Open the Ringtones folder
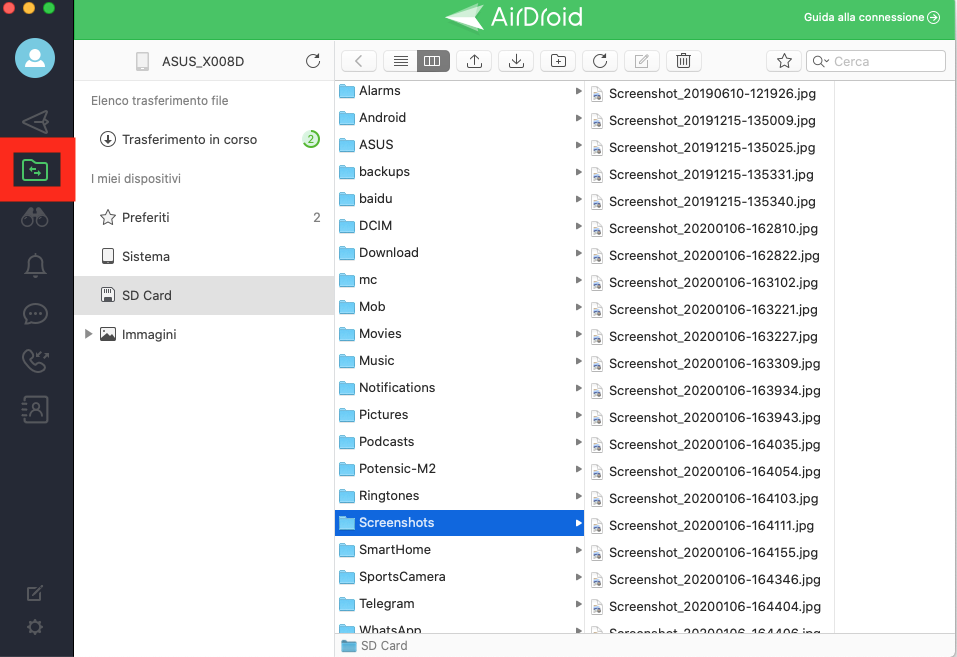The height and width of the screenshot is (657, 957). click(460, 496)
